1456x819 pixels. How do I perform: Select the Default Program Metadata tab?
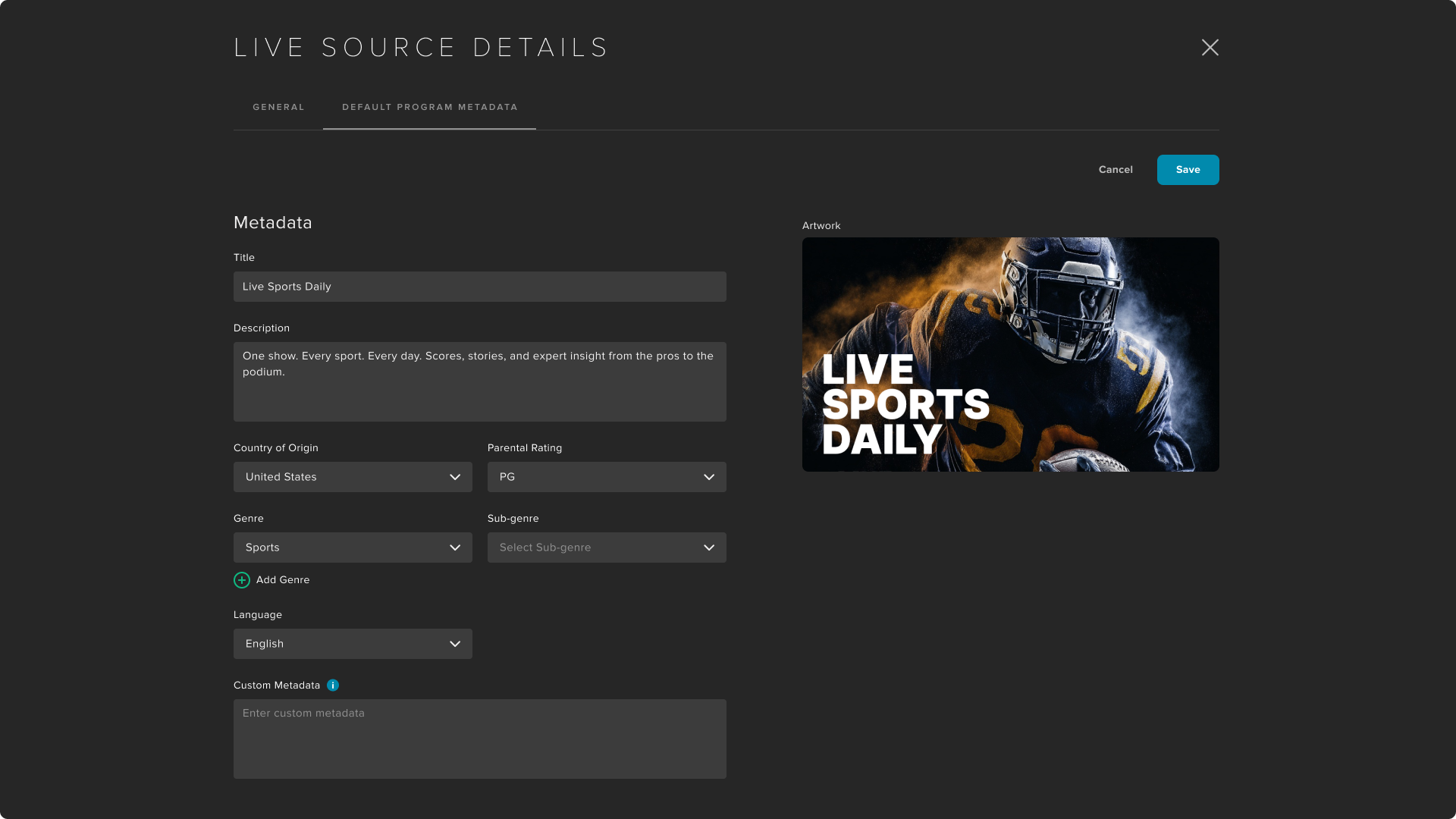point(430,108)
